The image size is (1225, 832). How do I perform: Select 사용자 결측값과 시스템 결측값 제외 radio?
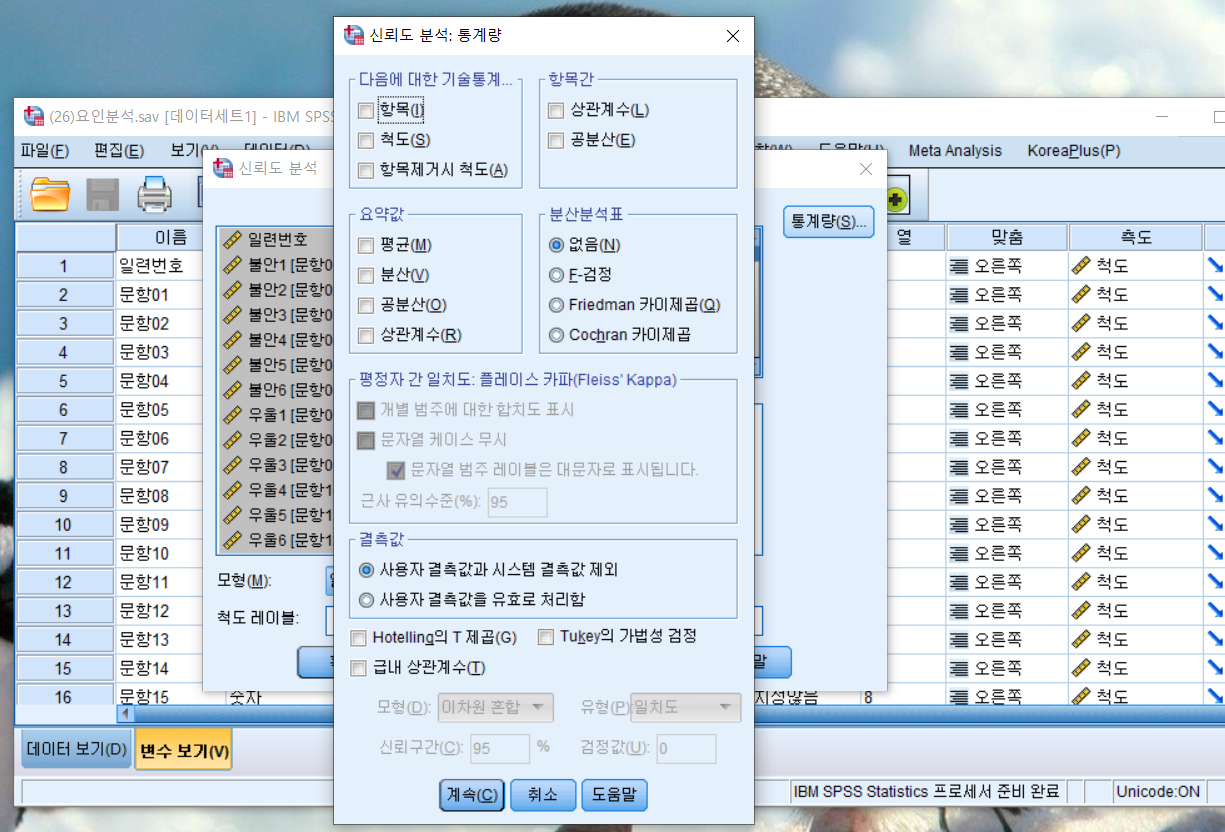(x=365, y=569)
